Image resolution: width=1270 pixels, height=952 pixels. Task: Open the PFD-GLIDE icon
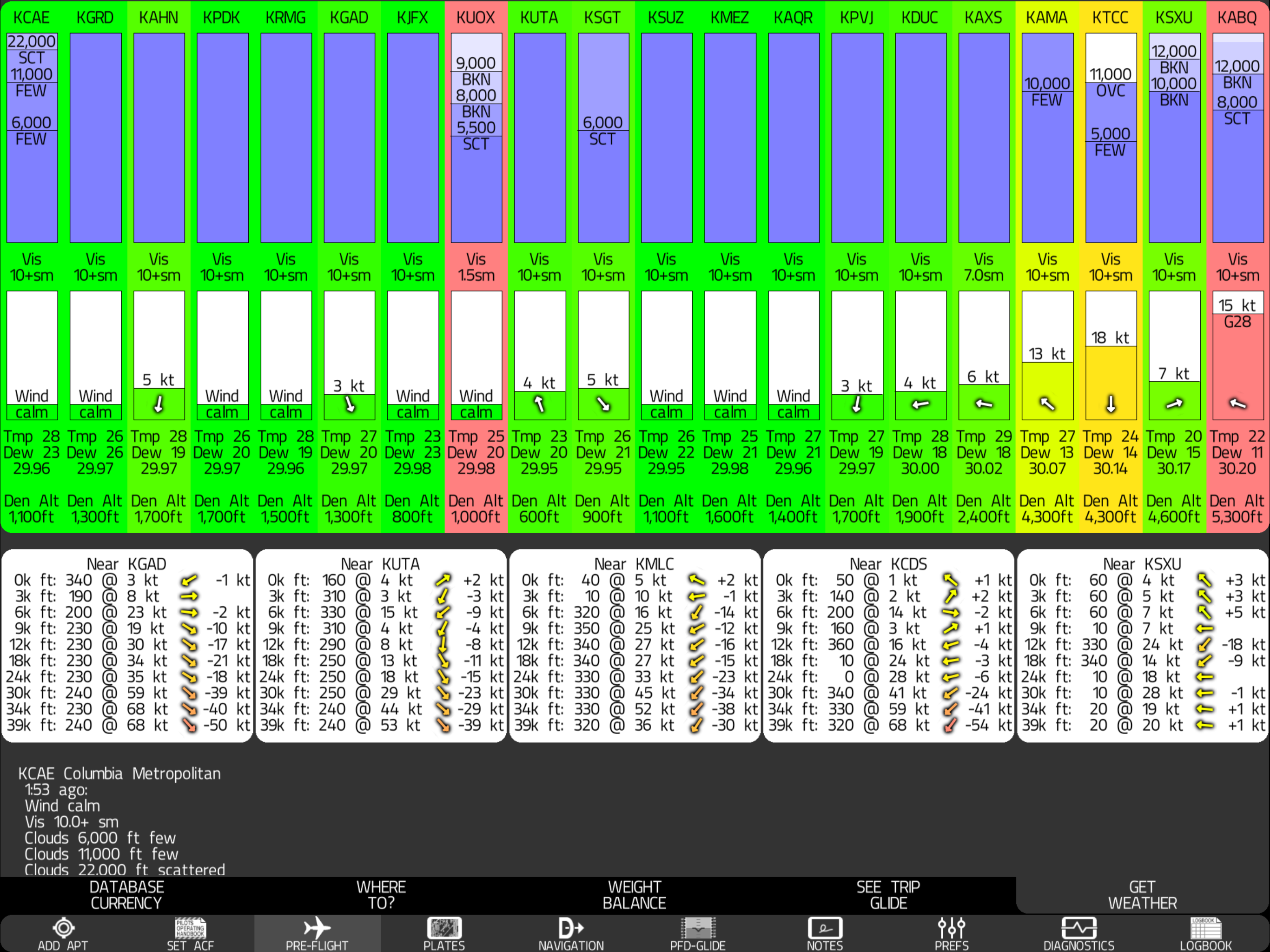click(x=698, y=928)
